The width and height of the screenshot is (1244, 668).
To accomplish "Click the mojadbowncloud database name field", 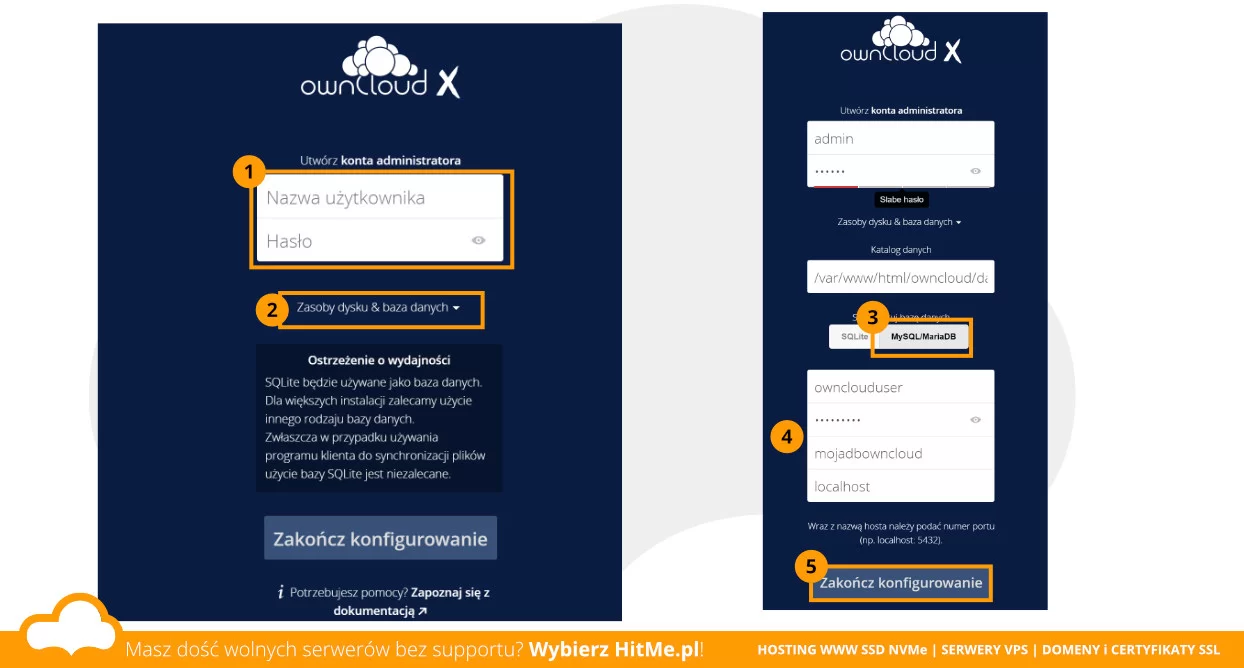I will [x=901, y=453].
